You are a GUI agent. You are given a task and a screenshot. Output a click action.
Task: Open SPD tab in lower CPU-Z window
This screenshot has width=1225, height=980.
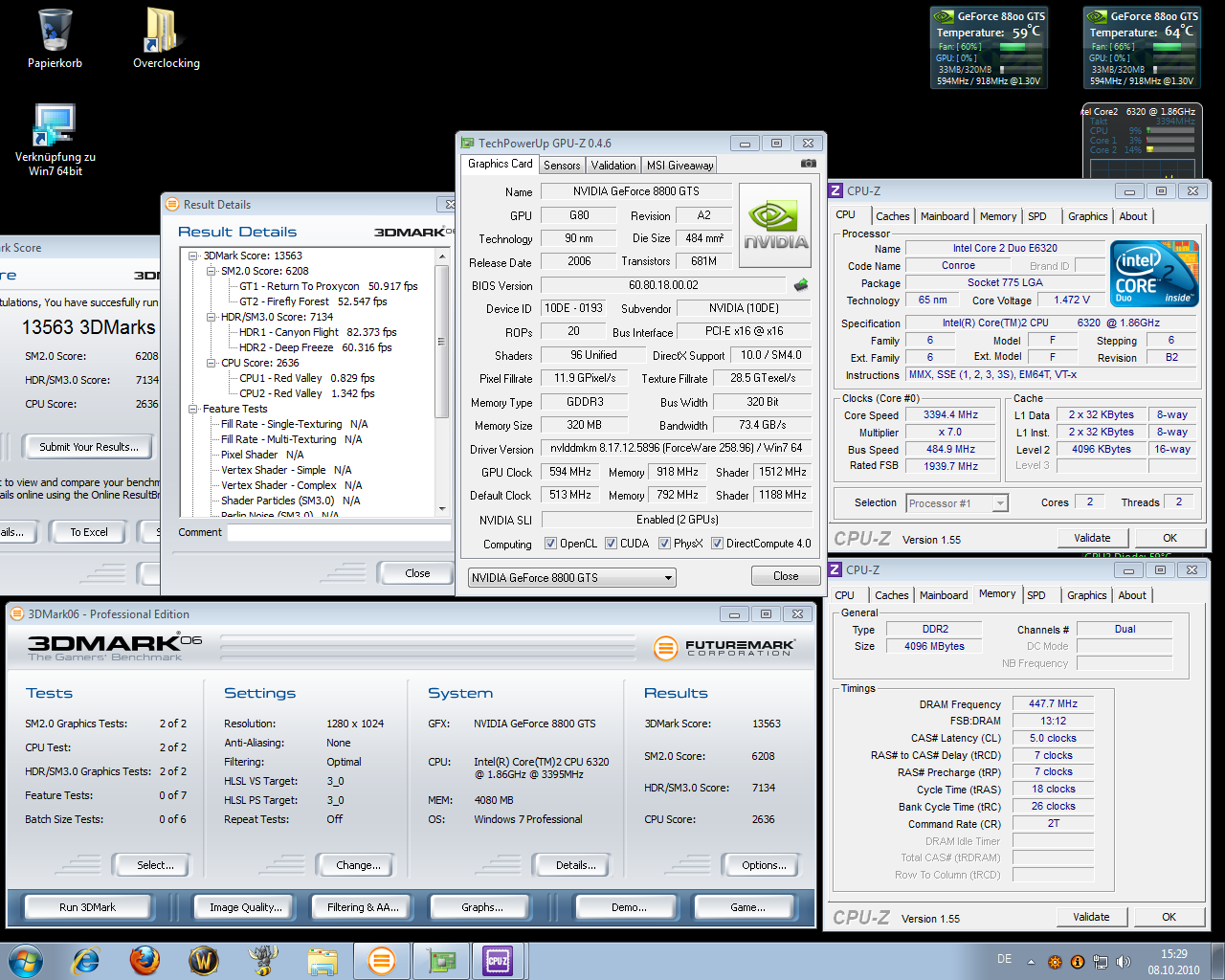(1036, 595)
